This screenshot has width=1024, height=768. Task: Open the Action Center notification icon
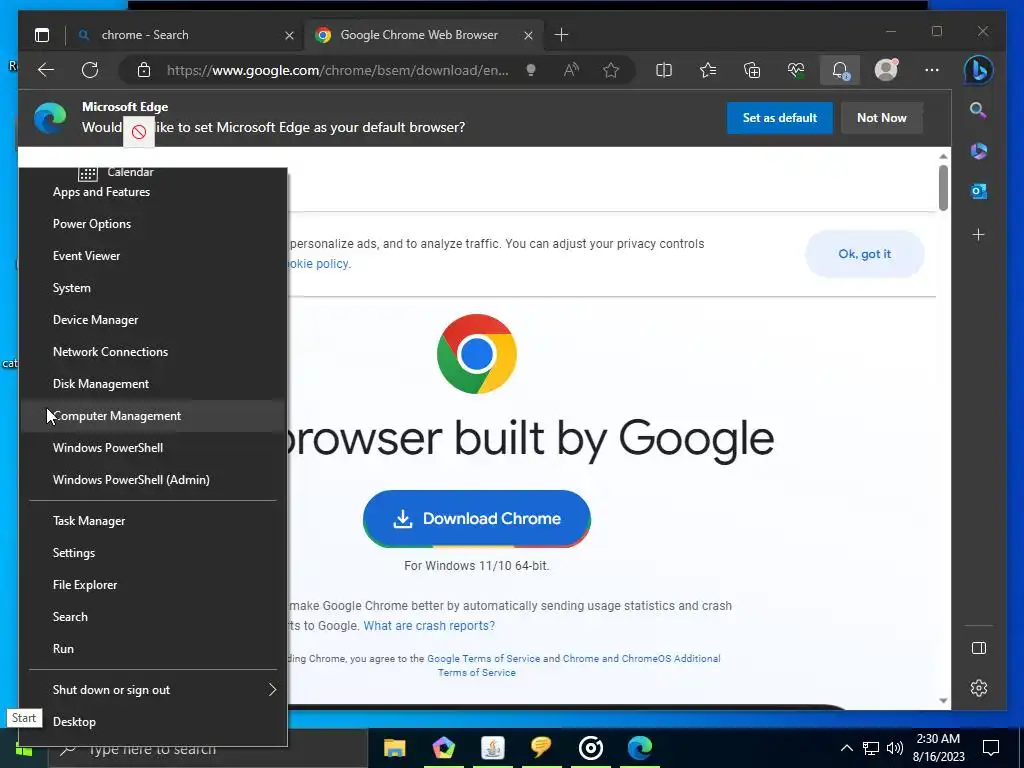pyautogui.click(x=991, y=748)
